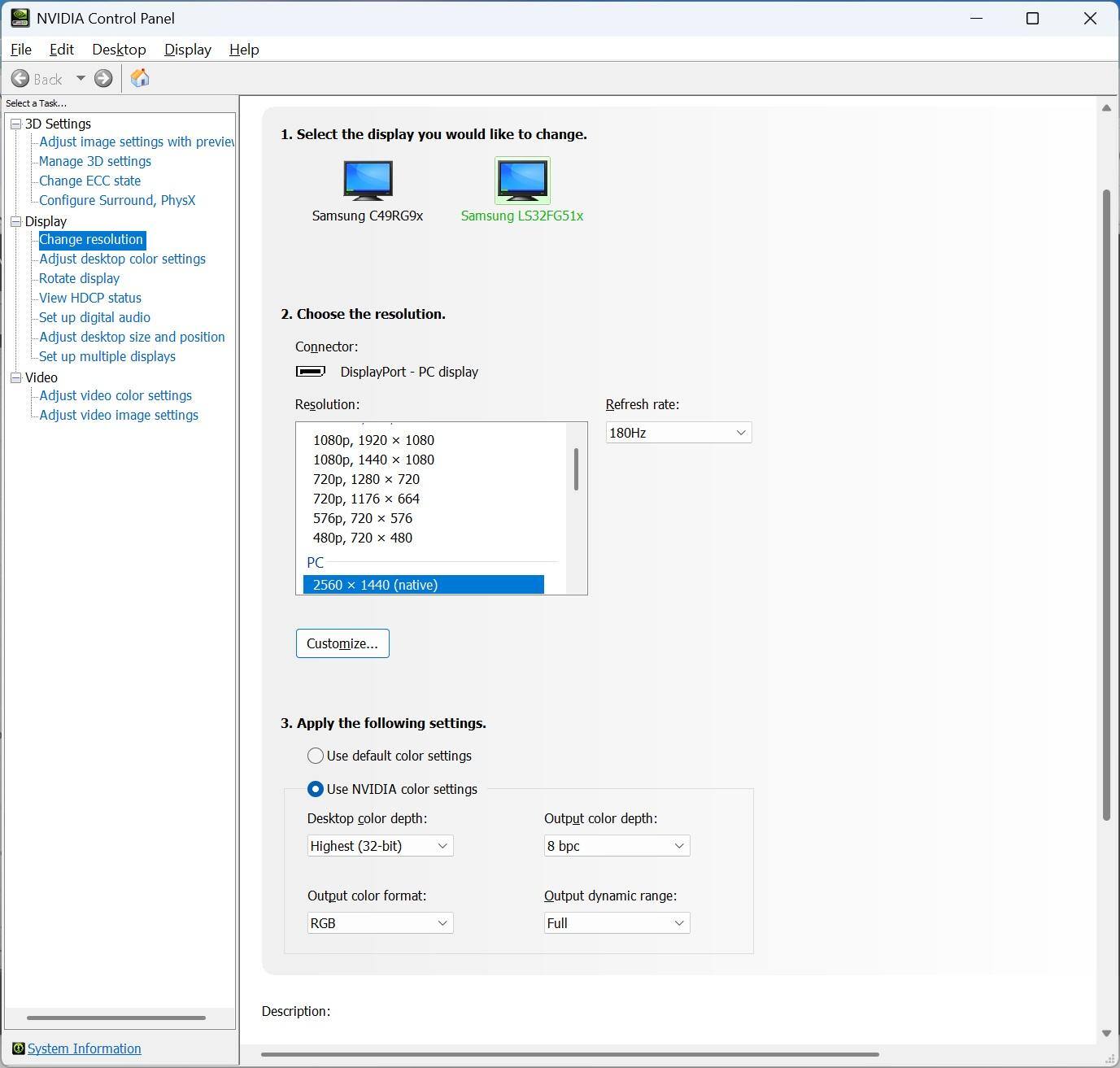Click the NVIDIA logo in title bar
Screen dimensions: 1120x1068
coord(20,18)
